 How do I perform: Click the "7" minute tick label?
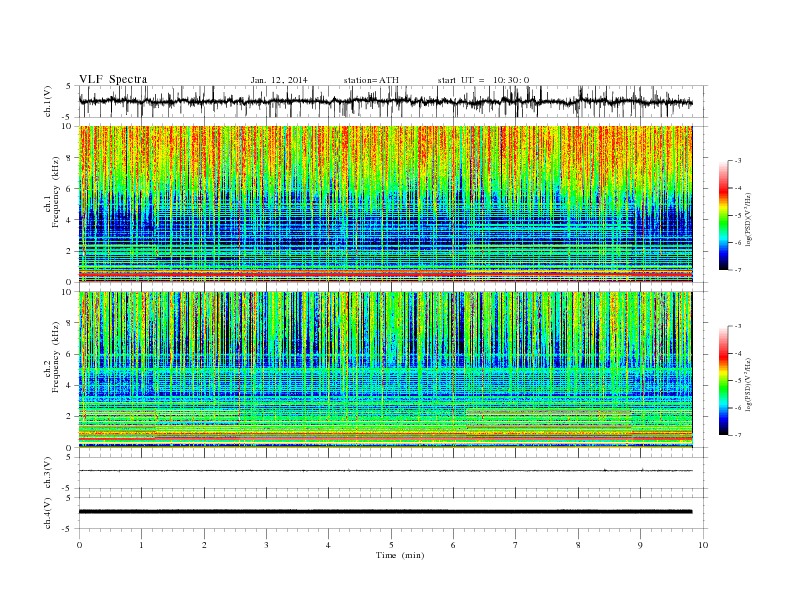(516, 545)
